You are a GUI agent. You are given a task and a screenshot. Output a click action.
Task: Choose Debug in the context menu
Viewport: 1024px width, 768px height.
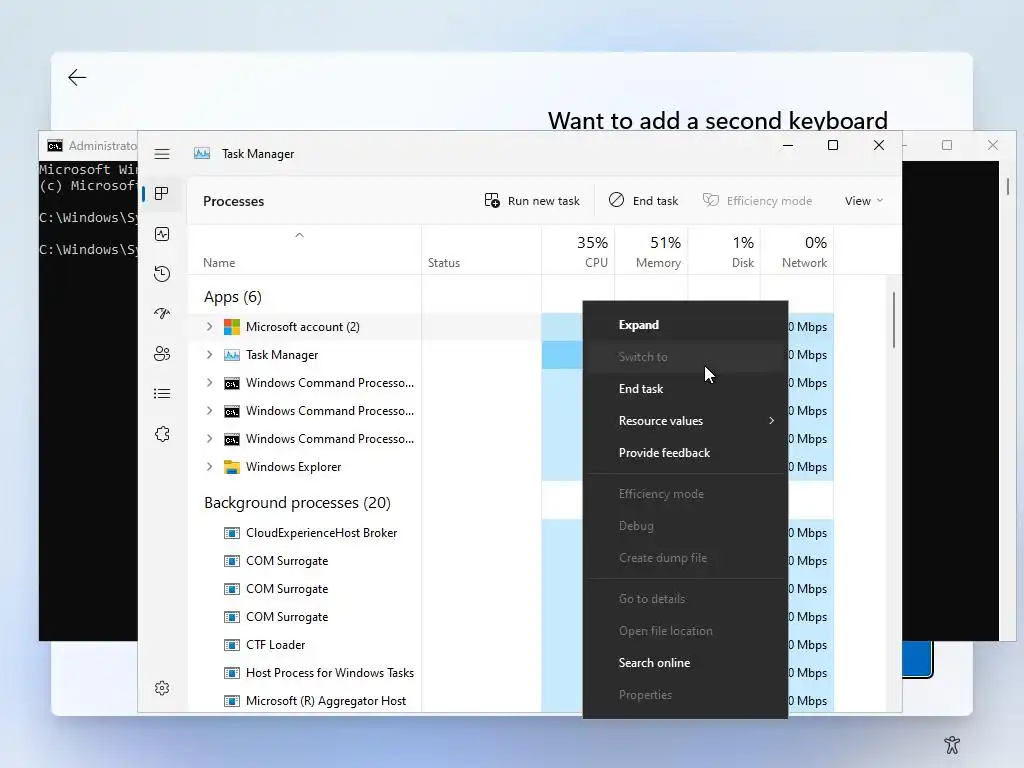(x=685, y=526)
